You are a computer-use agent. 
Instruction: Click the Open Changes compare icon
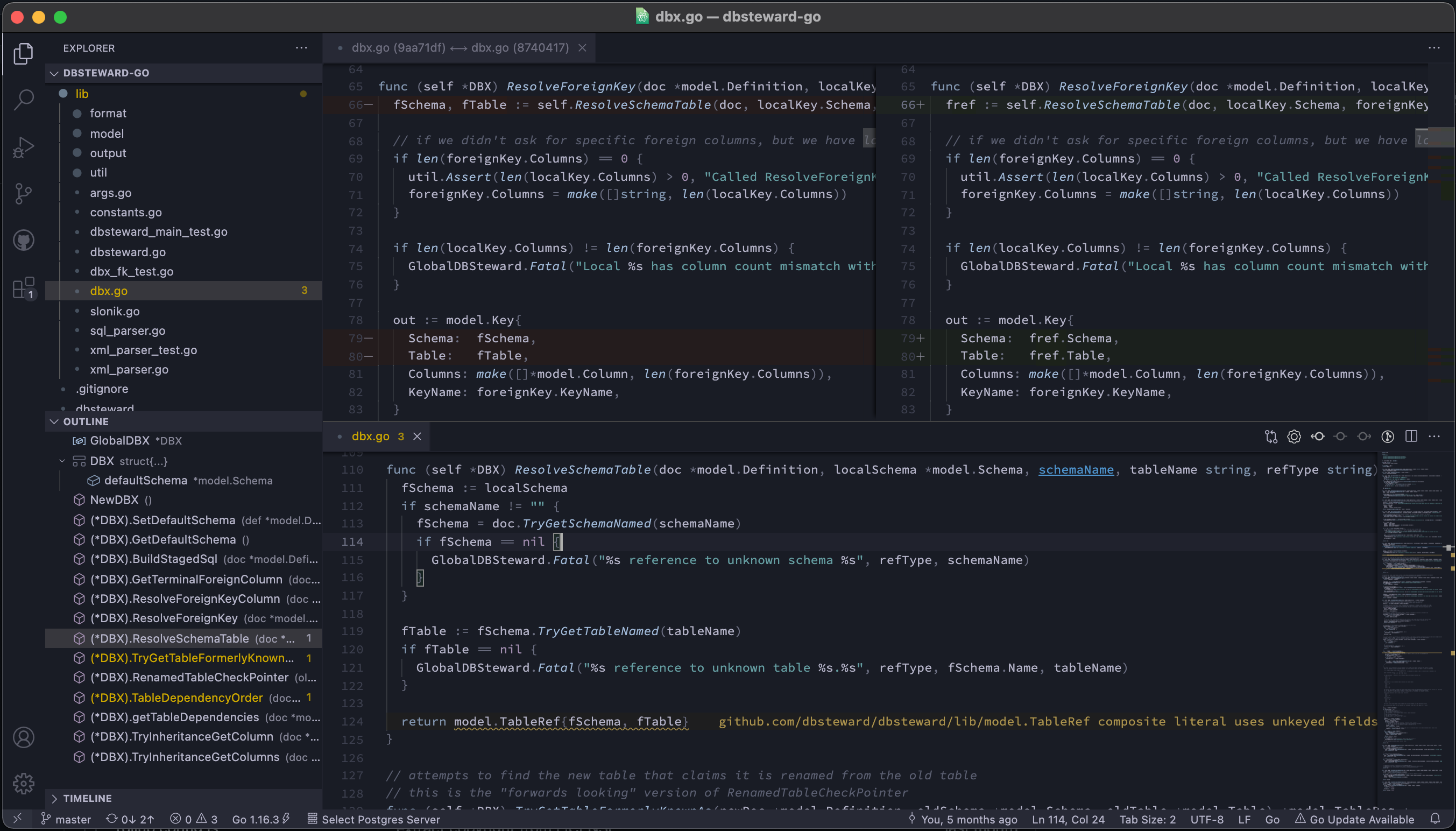(x=1270, y=436)
